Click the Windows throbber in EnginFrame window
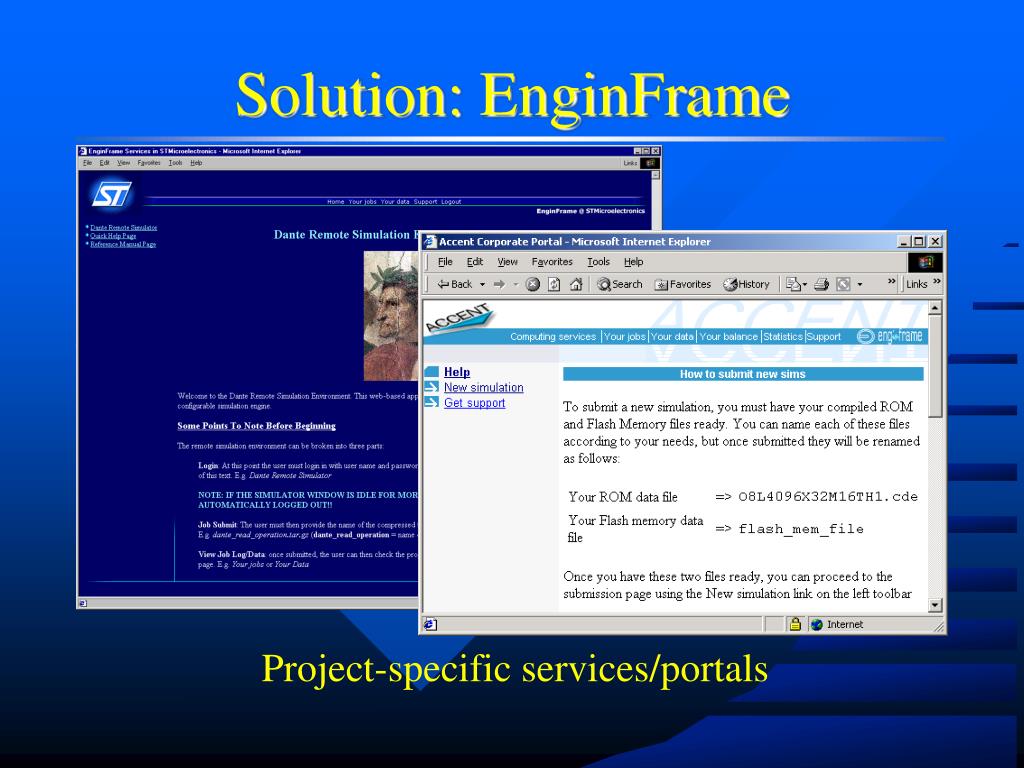Screen dimensions: 1024x768 (x=649, y=163)
